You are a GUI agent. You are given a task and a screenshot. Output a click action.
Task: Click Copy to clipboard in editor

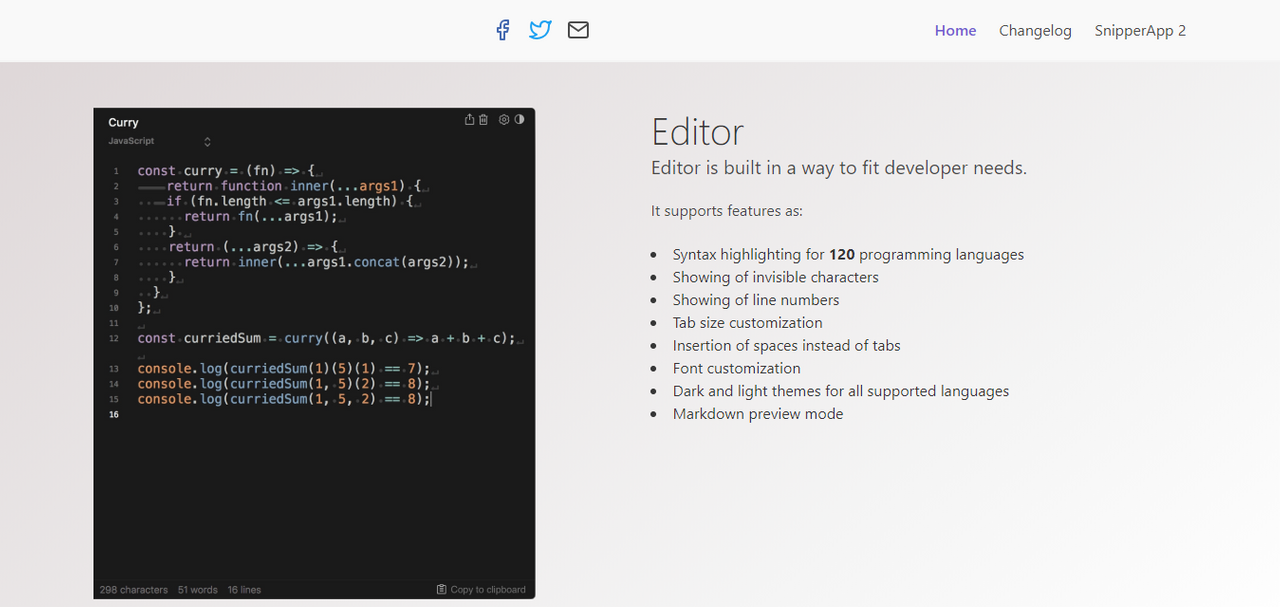click(481, 590)
